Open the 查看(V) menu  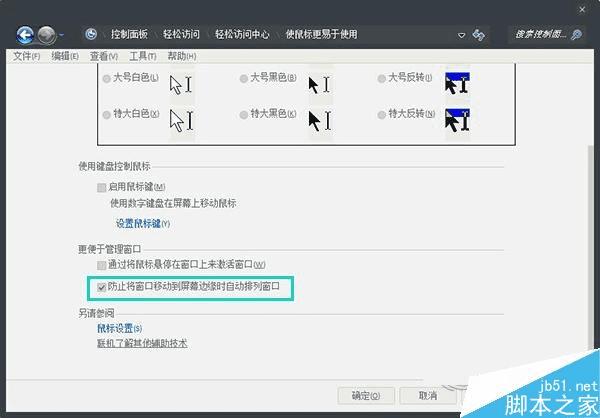click(103, 56)
